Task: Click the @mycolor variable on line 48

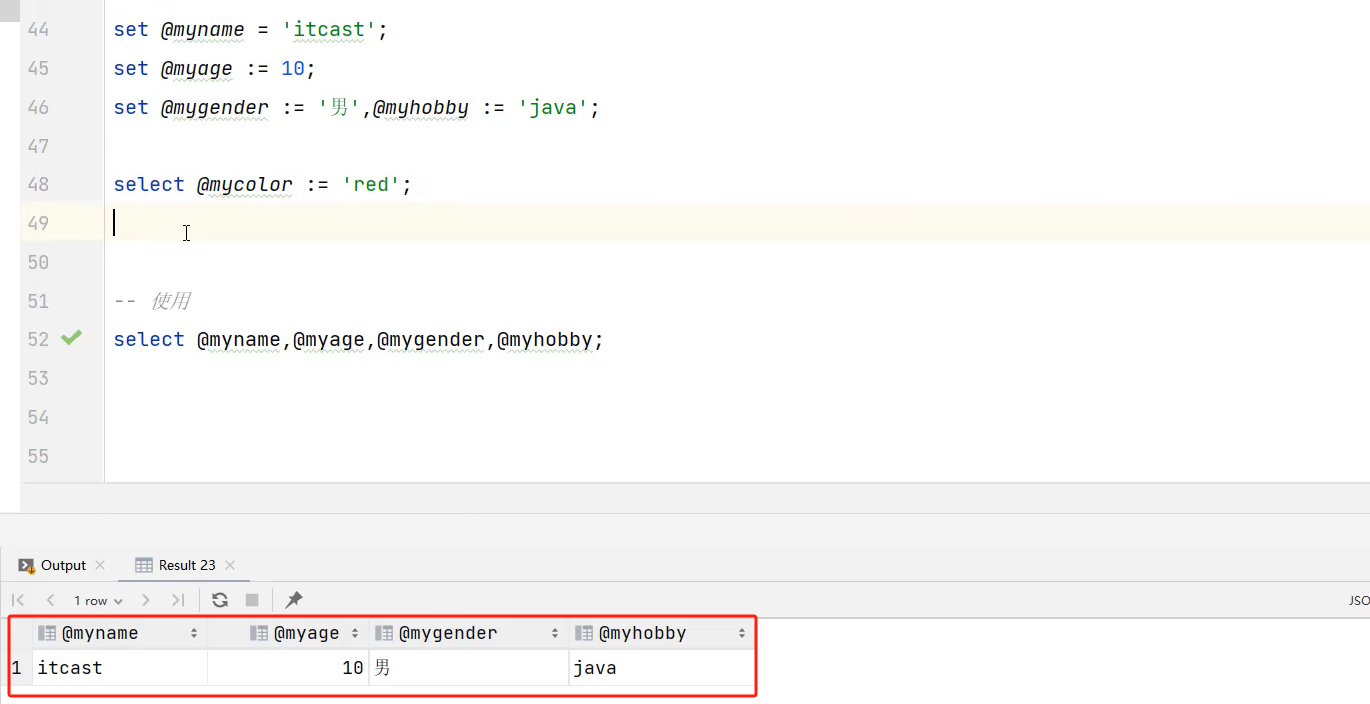Action: click(245, 184)
